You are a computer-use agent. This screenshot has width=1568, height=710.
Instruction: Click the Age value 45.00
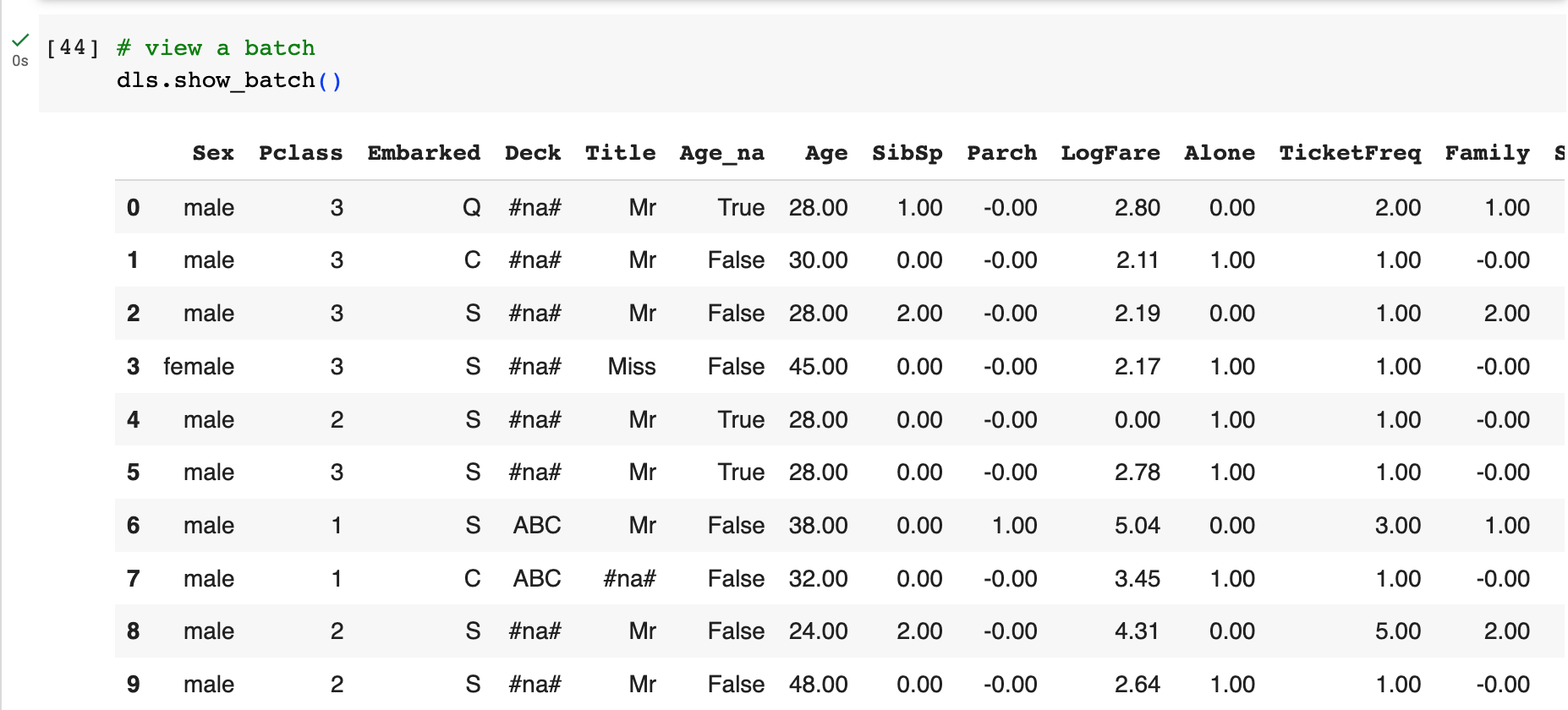click(818, 367)
